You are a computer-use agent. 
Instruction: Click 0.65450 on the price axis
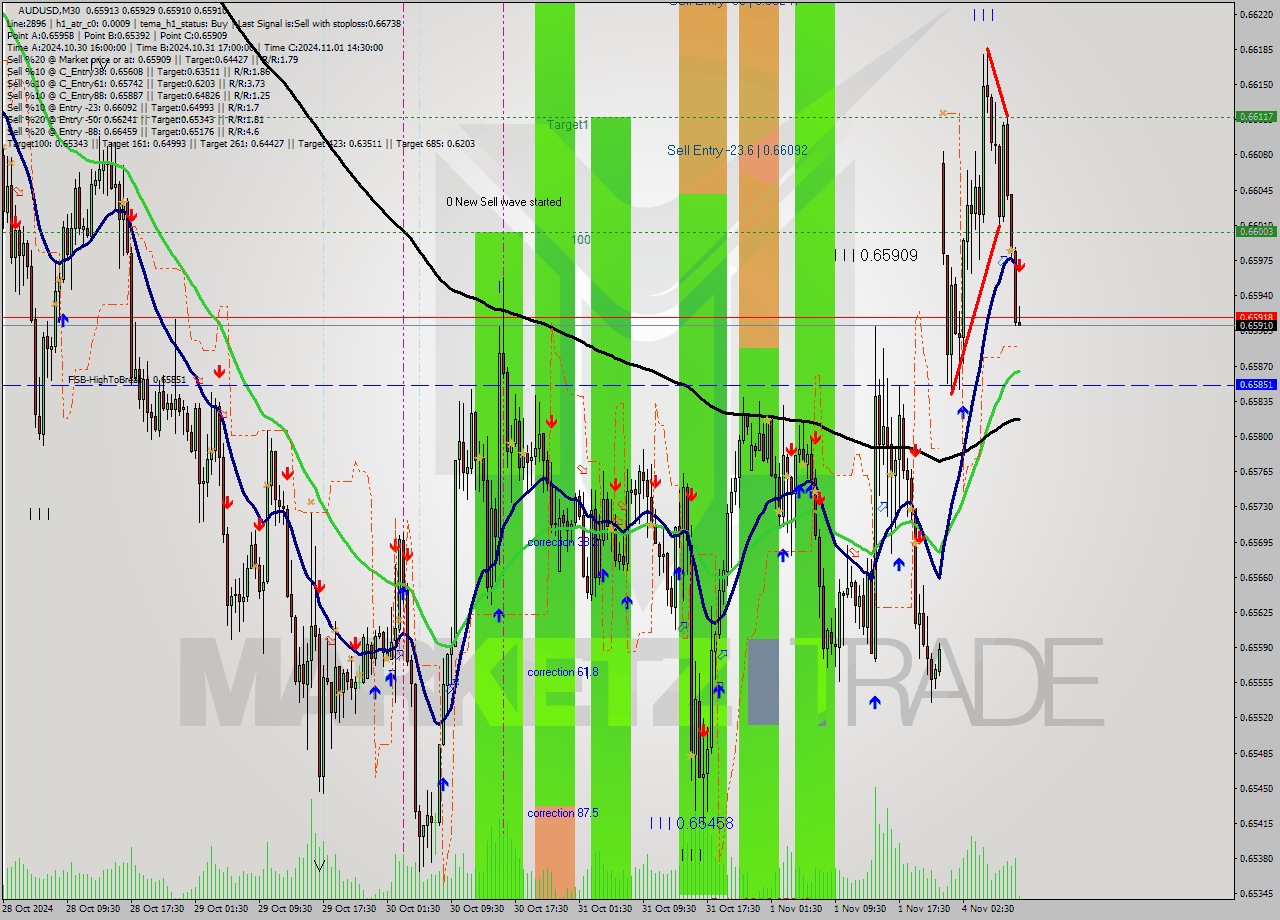pyautogui.click(x=1256, y=788)
